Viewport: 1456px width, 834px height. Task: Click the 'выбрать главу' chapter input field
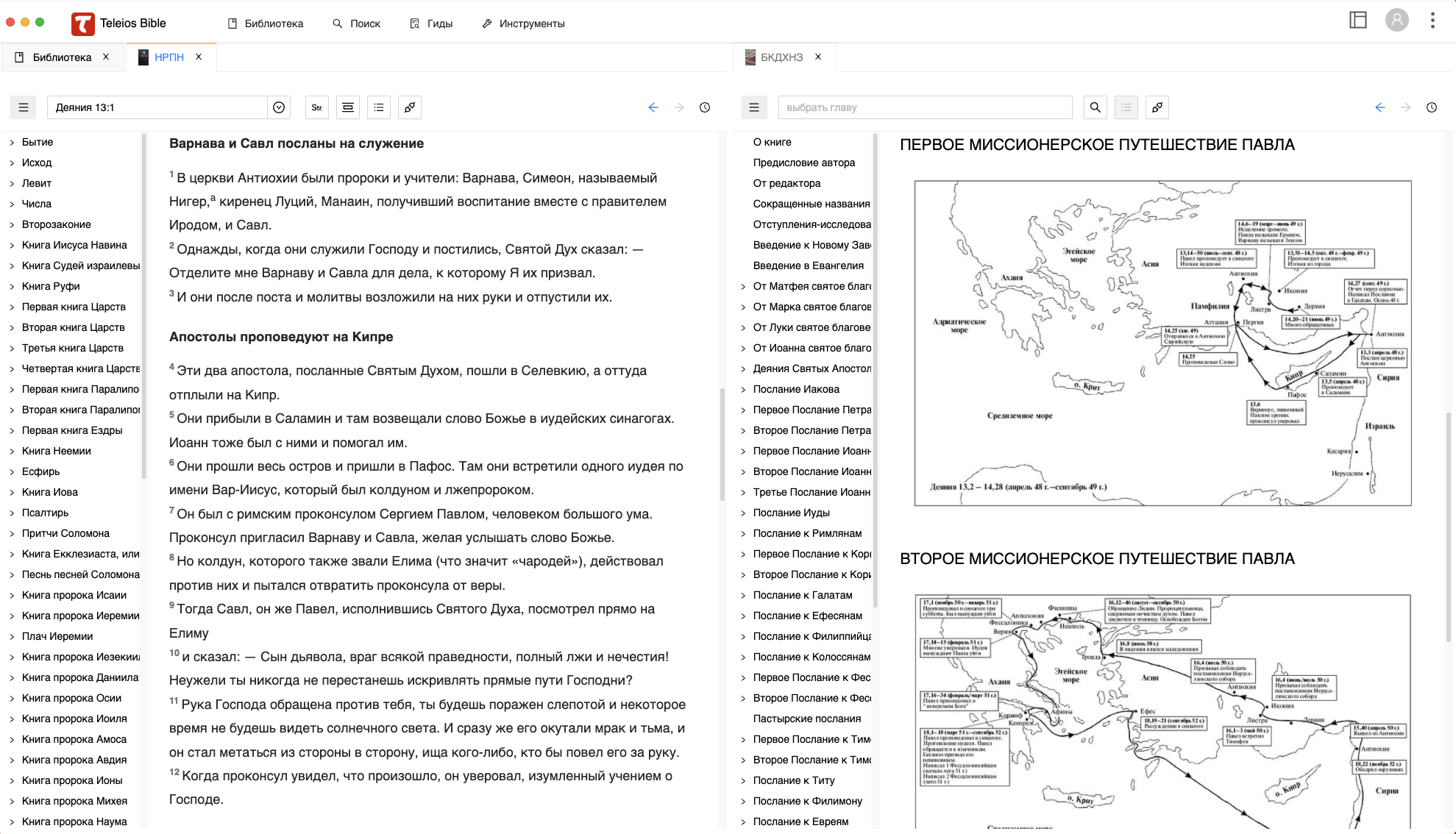[925, 107]
